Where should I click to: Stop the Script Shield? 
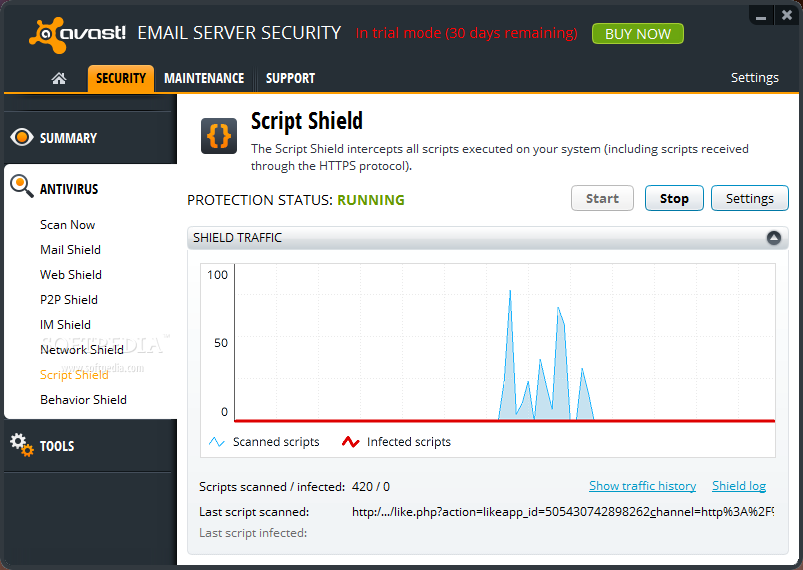pos(674,198)
